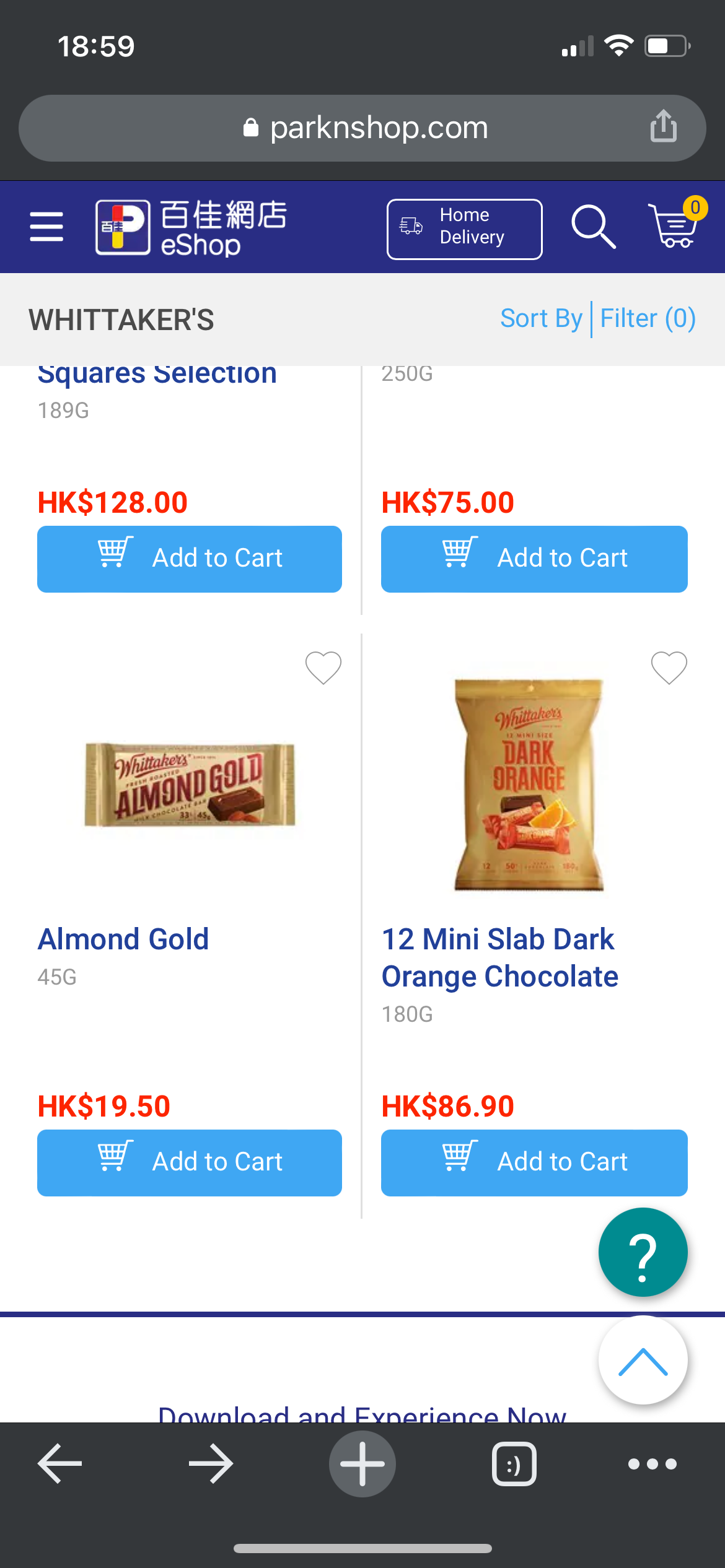Open browser three-dots more menu
Viewport: 725px width, 1568px height.
[x=652, y=1464]
